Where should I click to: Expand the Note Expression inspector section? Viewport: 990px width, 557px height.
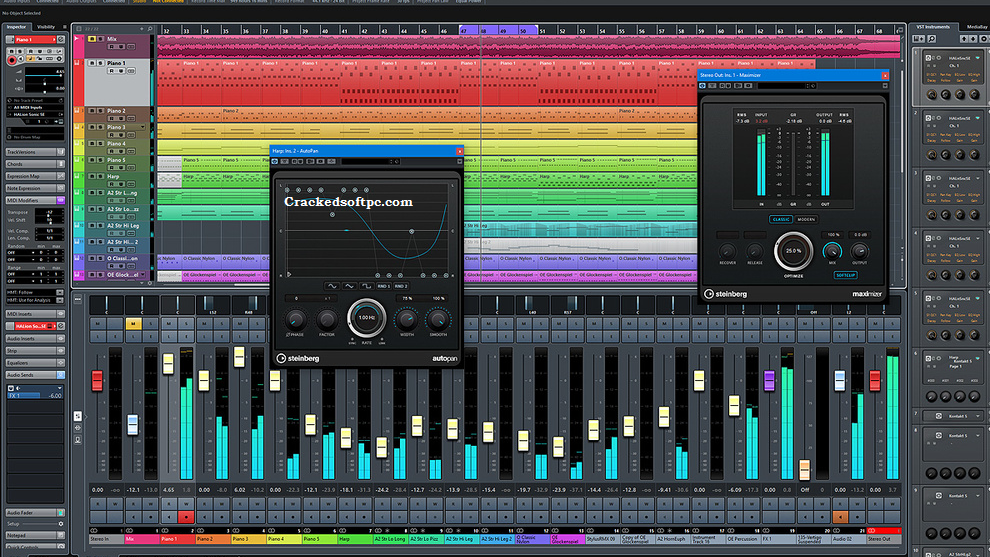(35, 188)
